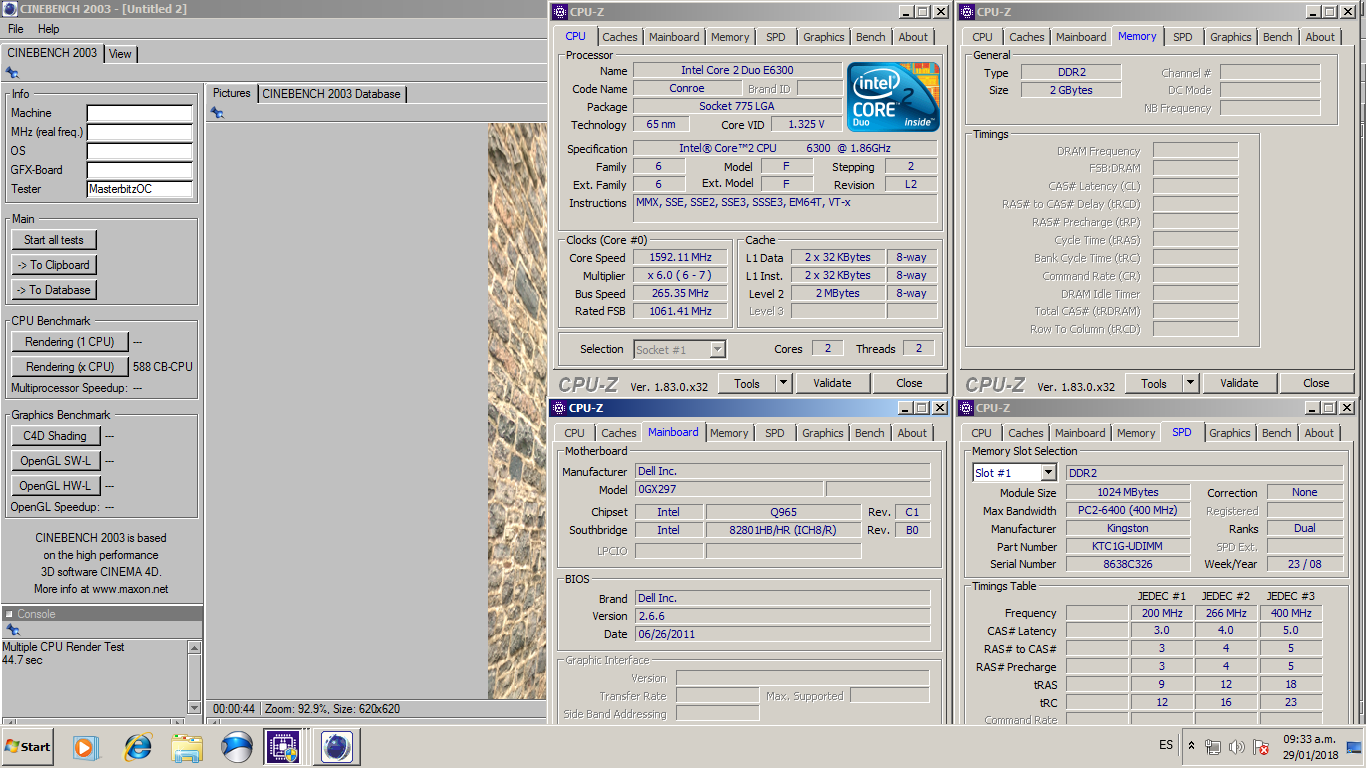Open the Help menu
The width and height of the screenshot is (1366, 768).
click(x=49, y=29)
